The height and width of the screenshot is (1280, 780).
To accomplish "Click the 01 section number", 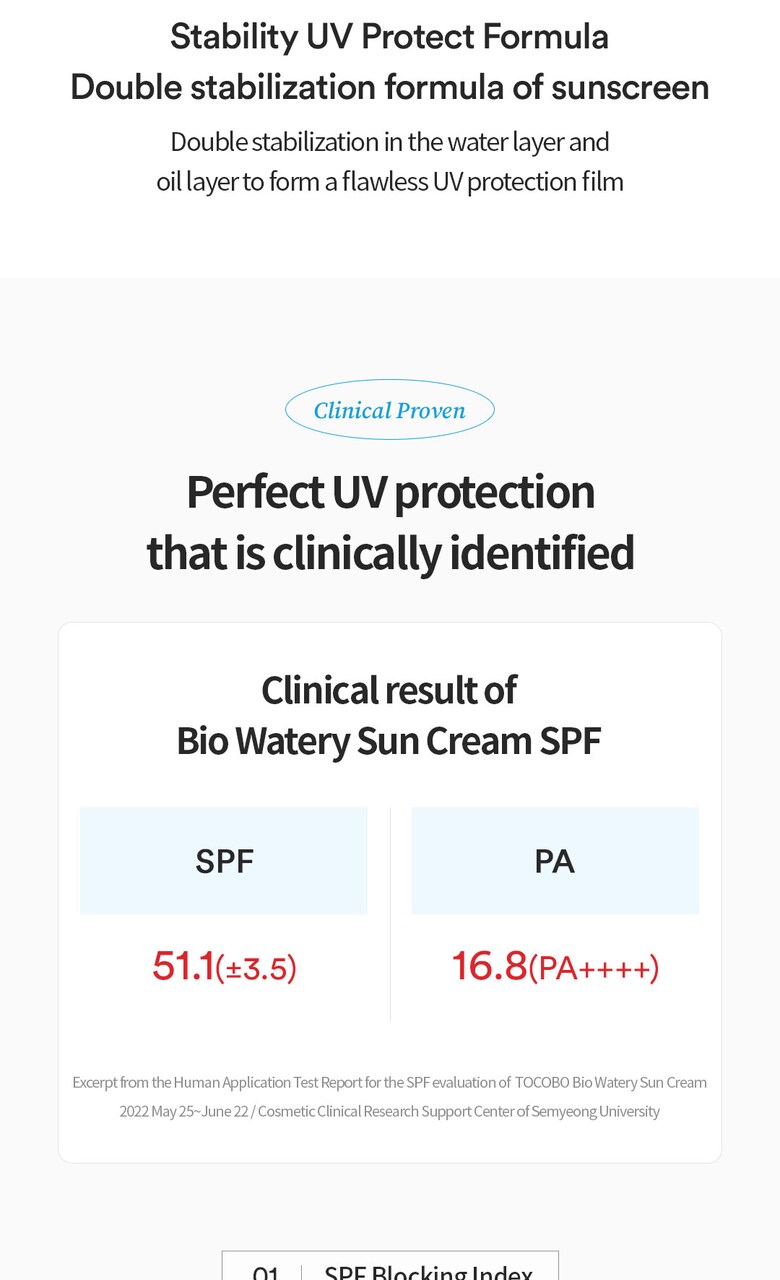I will click(x=265, y=1272).
